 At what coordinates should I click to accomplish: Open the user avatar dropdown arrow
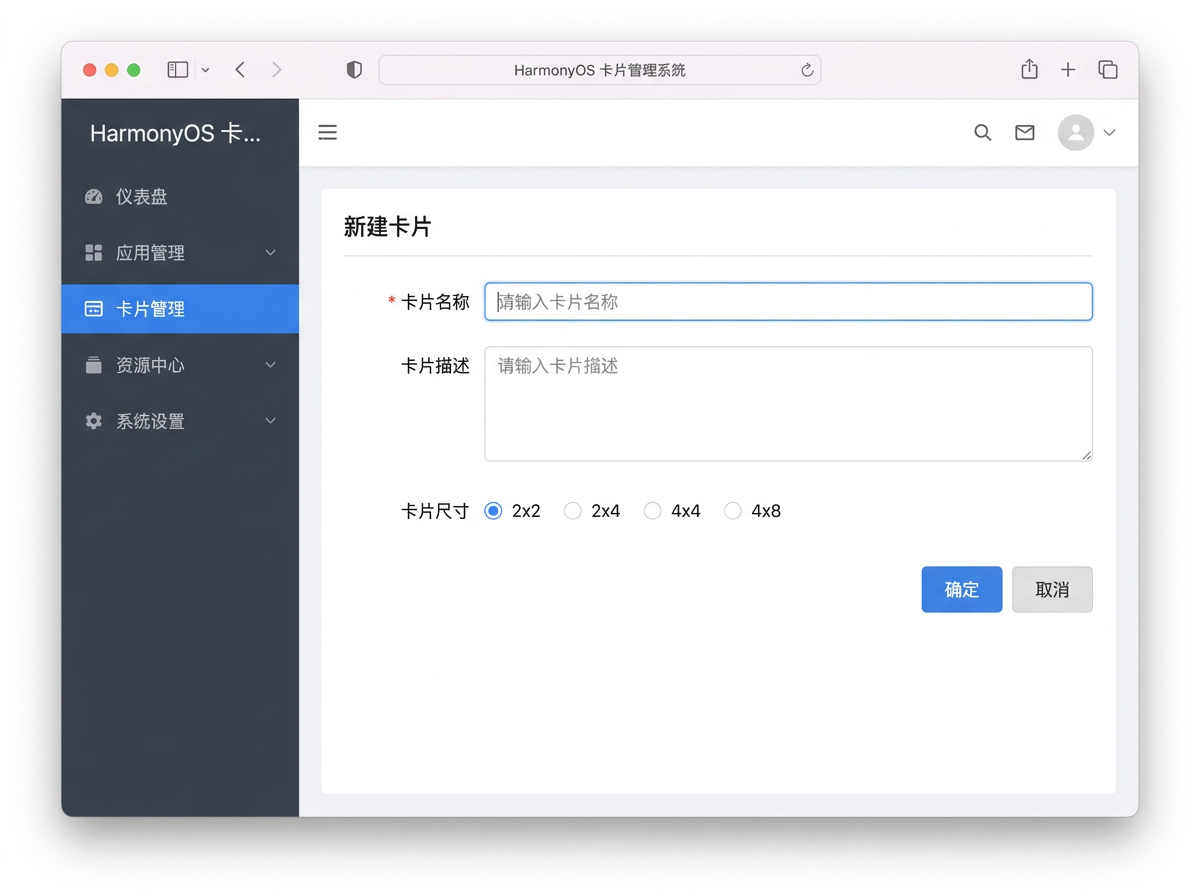point(1109,132)
